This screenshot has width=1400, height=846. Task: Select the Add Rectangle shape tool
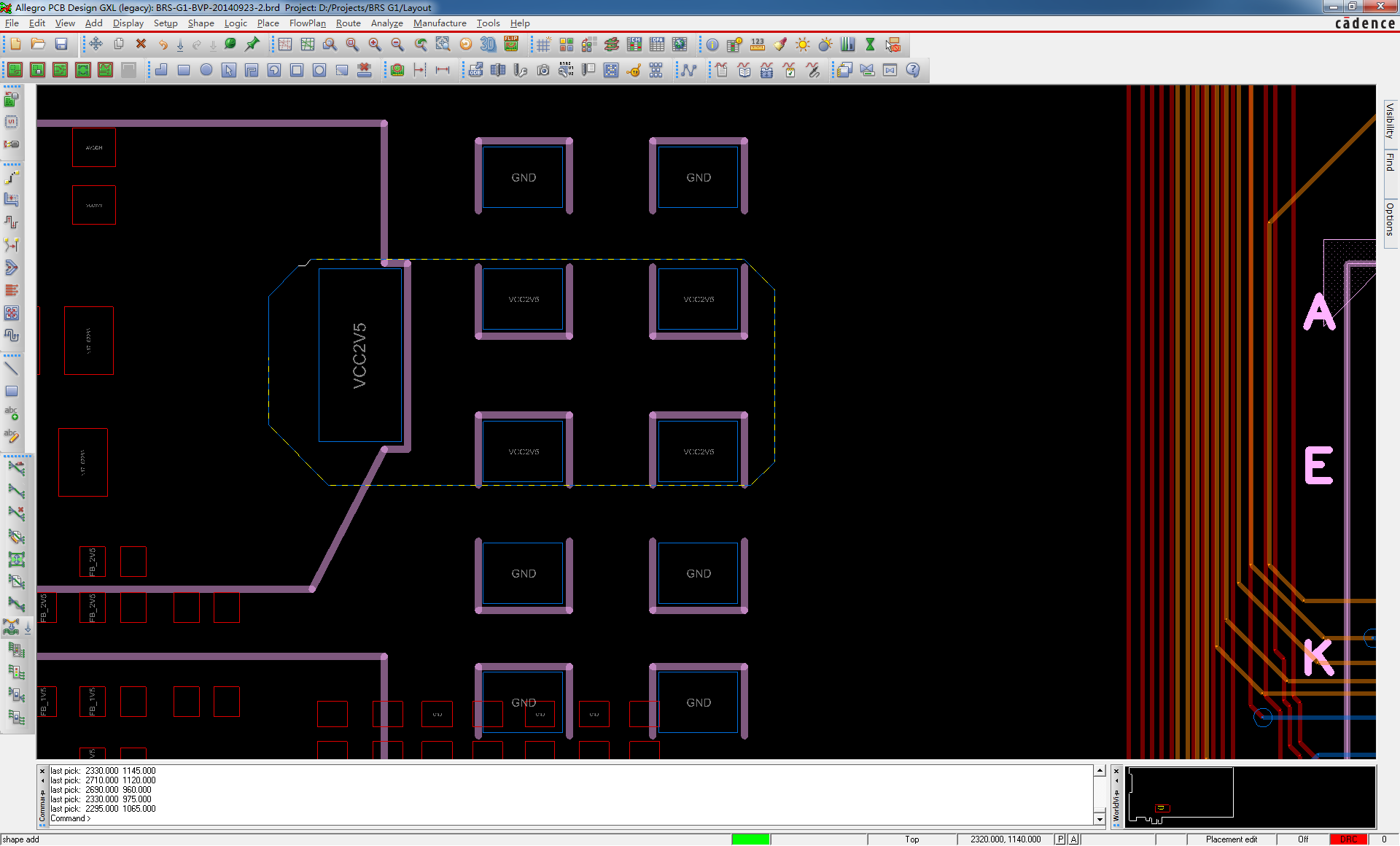point(184,70)
